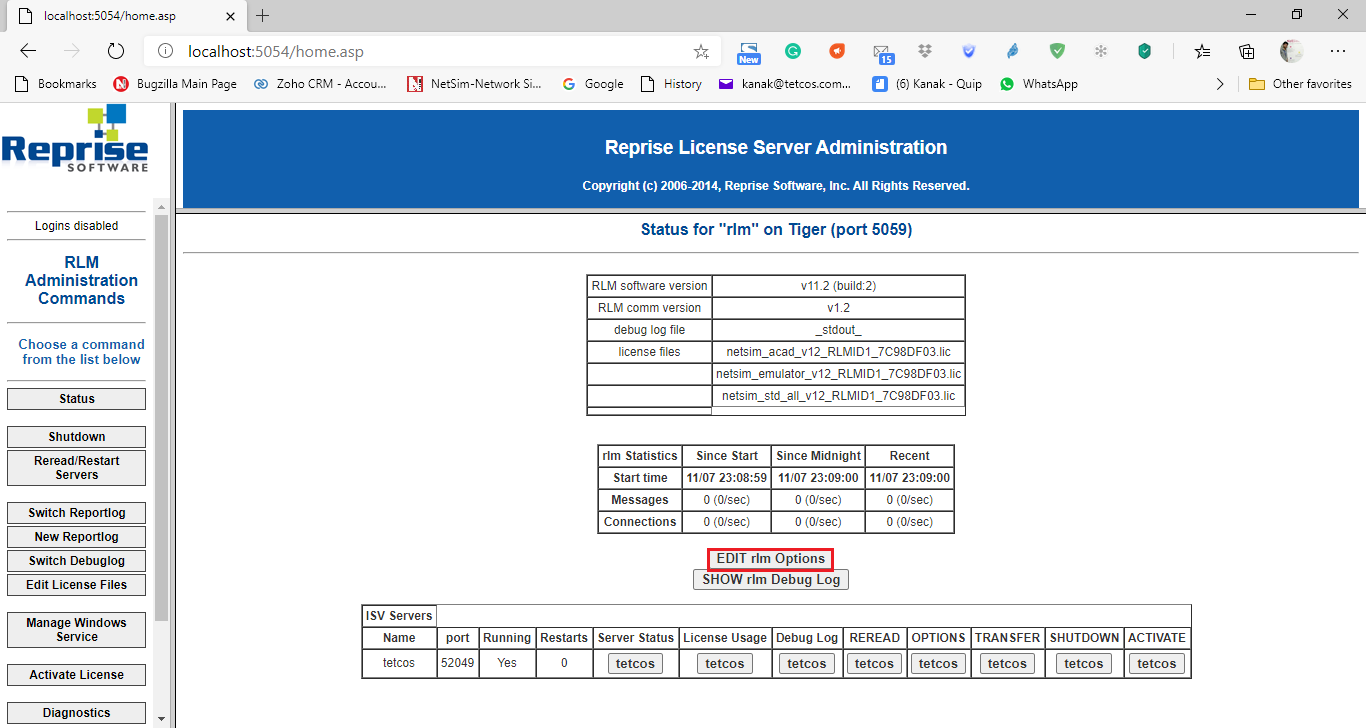Open Other favorites folder
Viewport: 1366px width, 728px height.
pos(1300,84)
